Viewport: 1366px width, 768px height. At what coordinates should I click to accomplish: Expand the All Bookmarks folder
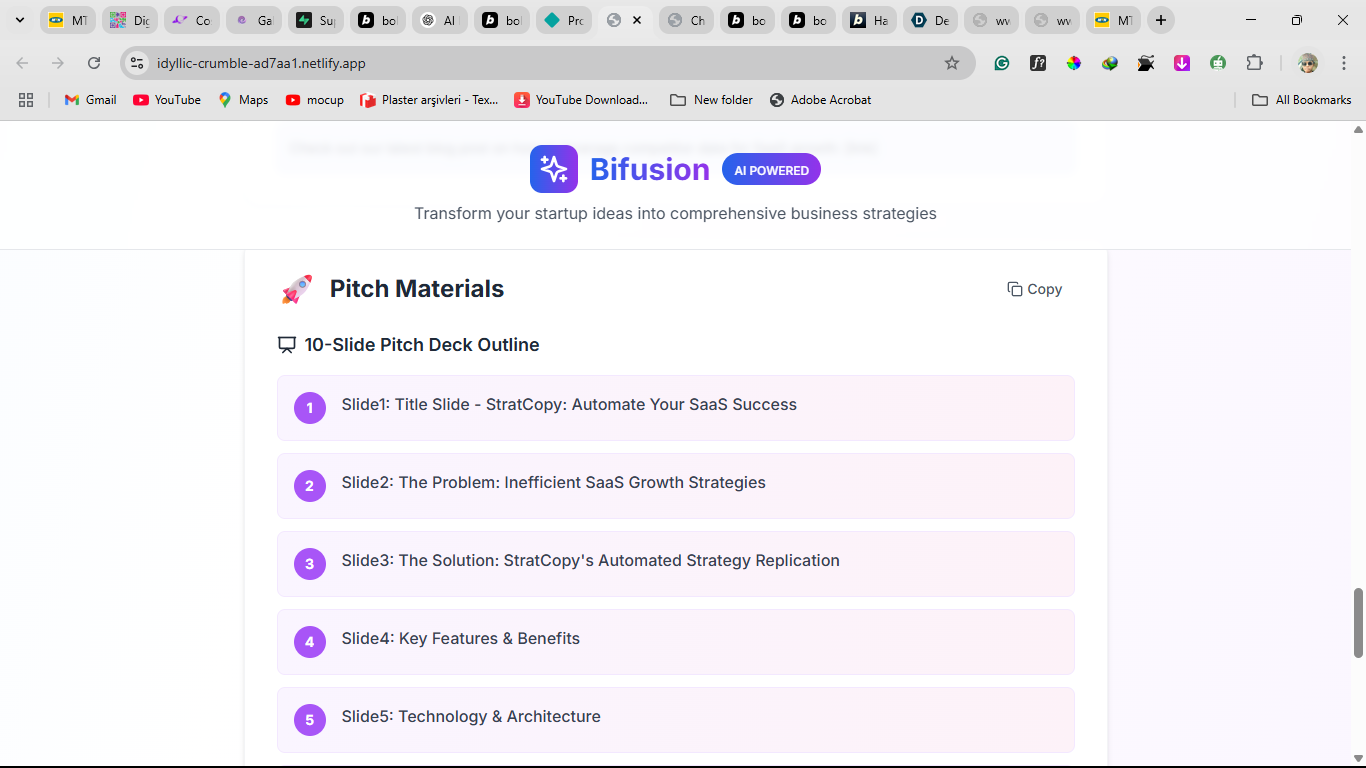pos(1302,100)
